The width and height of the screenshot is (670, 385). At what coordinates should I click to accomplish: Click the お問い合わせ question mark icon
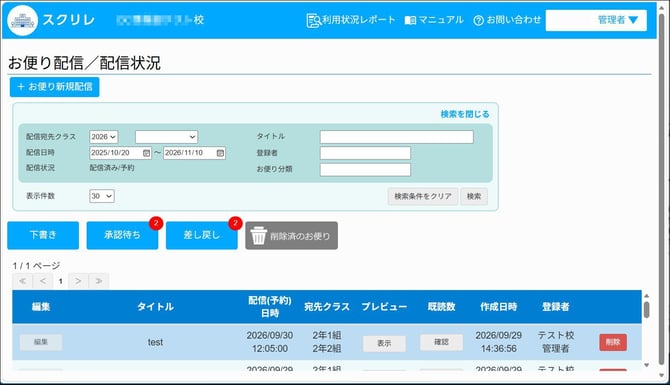pyautogui.click(x=479, y=21)
